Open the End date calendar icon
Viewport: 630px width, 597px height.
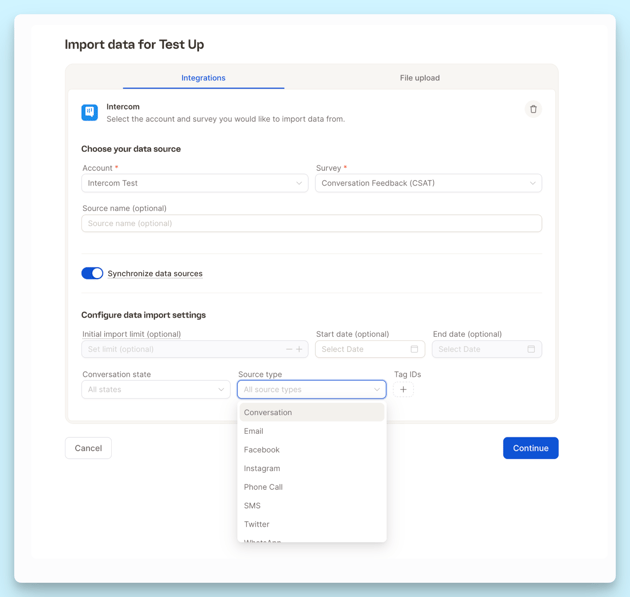pos(531,349)
